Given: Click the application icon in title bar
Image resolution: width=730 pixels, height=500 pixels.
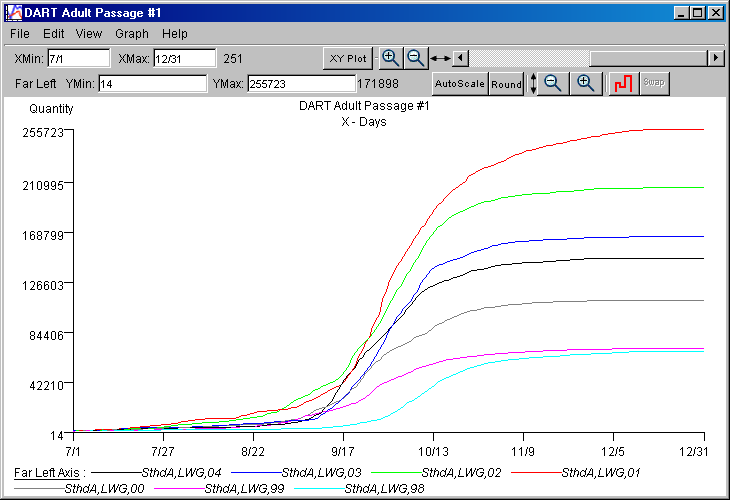Looking at the screenshot, I should tap(12, 13).
